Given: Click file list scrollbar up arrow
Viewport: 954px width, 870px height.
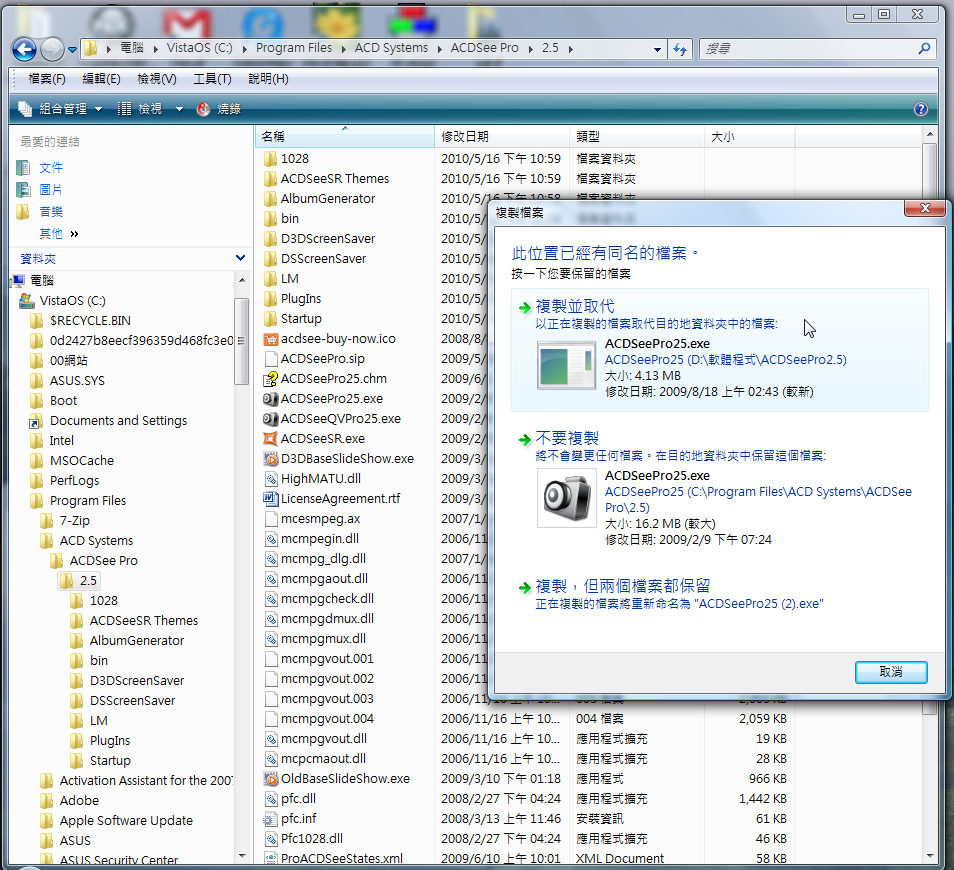Looking at the screenshot, I should (929, 134).
